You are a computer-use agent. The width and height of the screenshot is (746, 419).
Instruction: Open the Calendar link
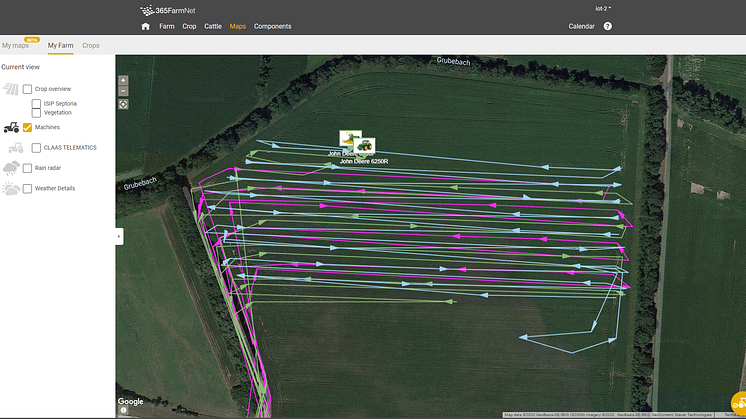click(581, 26)
